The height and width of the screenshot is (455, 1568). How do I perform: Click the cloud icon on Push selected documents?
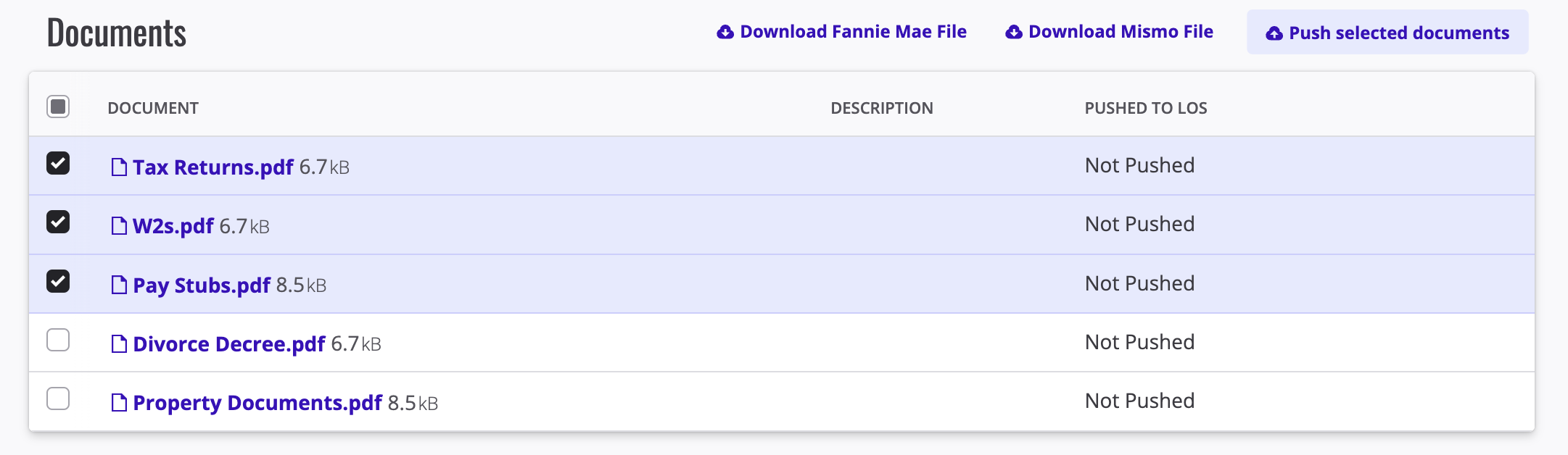point(1274,33)
